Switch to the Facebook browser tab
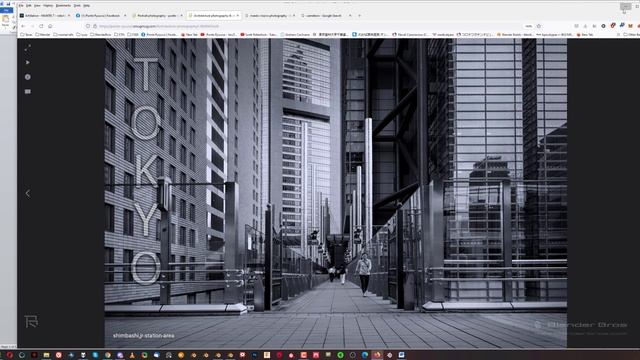Viewport: 640px width, 360px height. click(101, 16)
